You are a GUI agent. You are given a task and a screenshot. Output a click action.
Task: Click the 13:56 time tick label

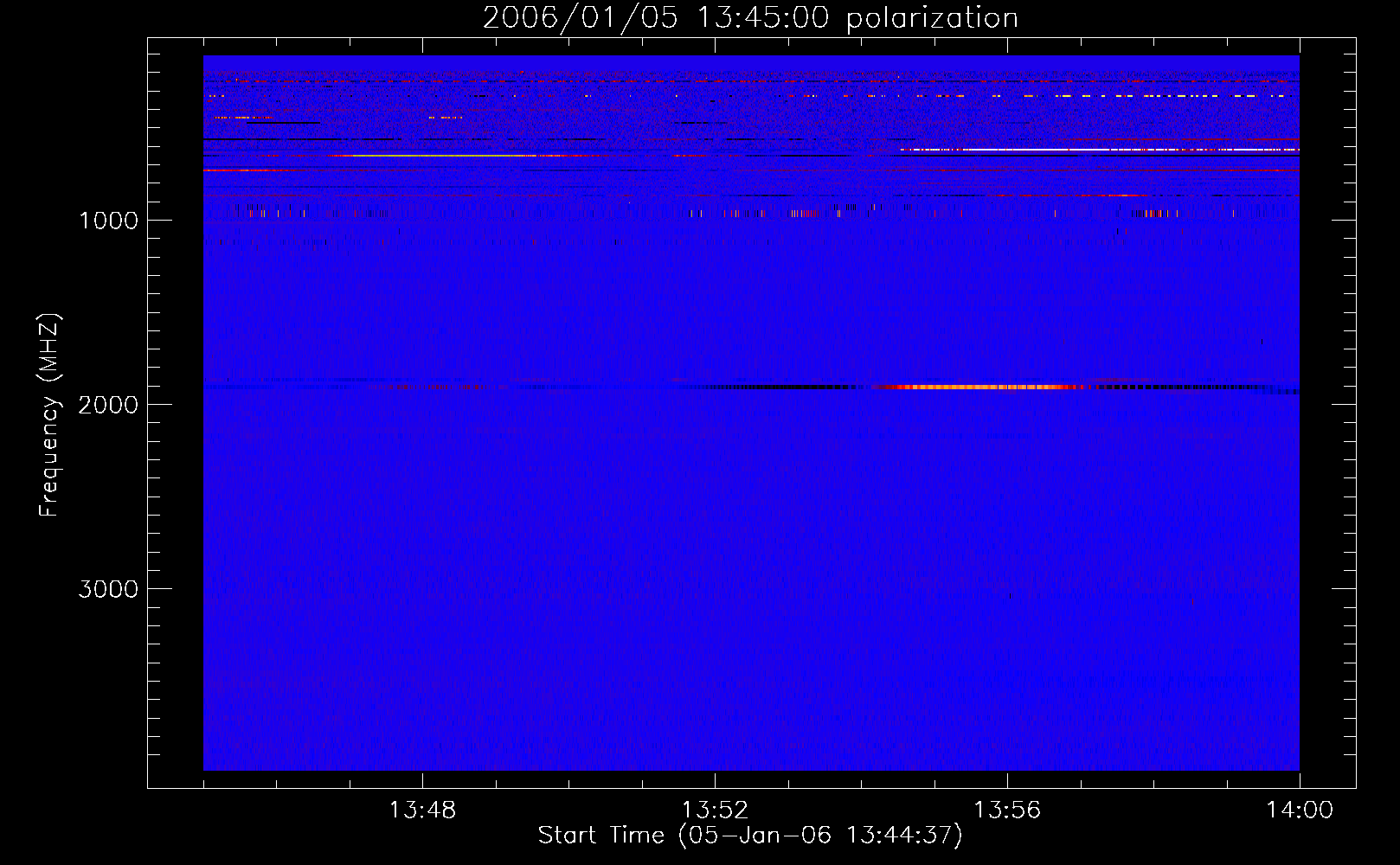pyautogui.click(x=1007, y=811)
